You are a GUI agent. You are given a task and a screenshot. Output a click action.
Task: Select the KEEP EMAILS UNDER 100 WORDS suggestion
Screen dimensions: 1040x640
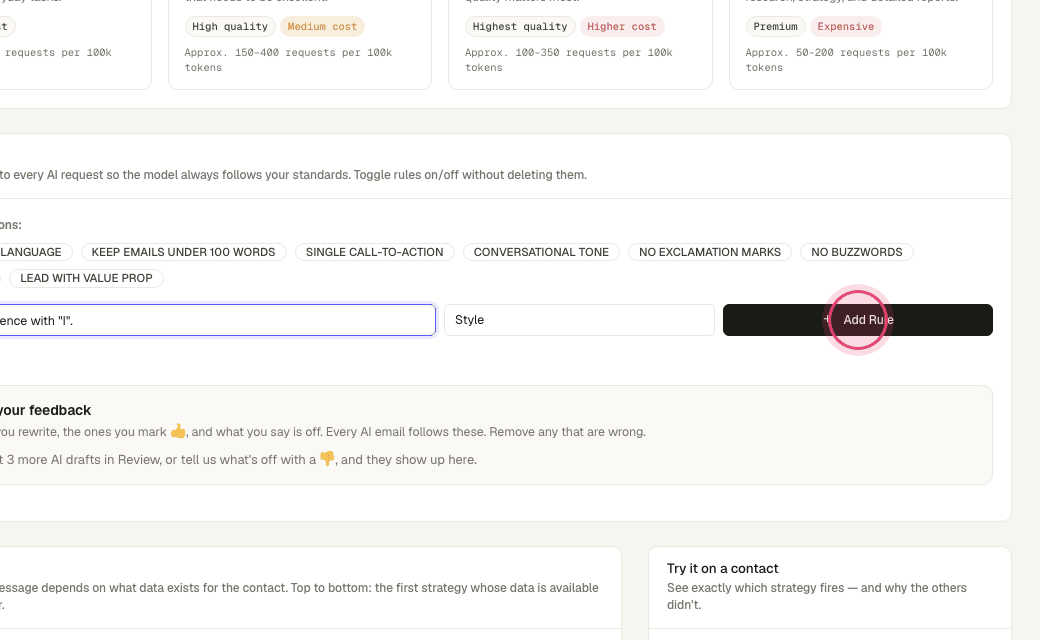point(183,252)
